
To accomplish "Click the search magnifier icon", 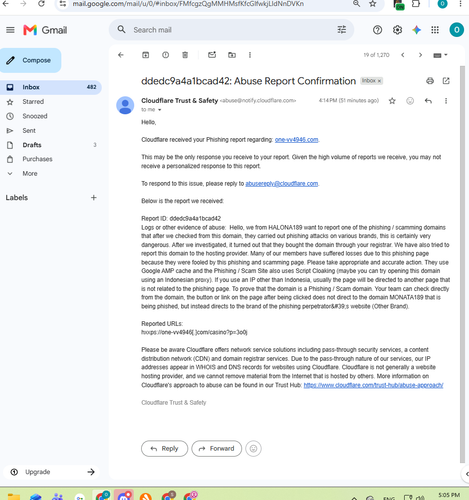I will [122, 30].
